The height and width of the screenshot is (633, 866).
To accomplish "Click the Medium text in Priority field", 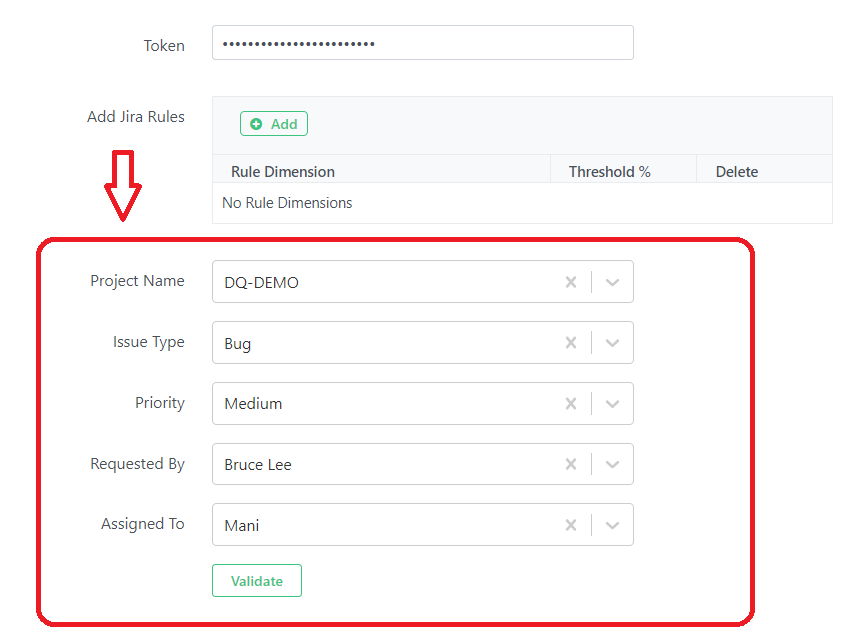I will pos(253,404).
